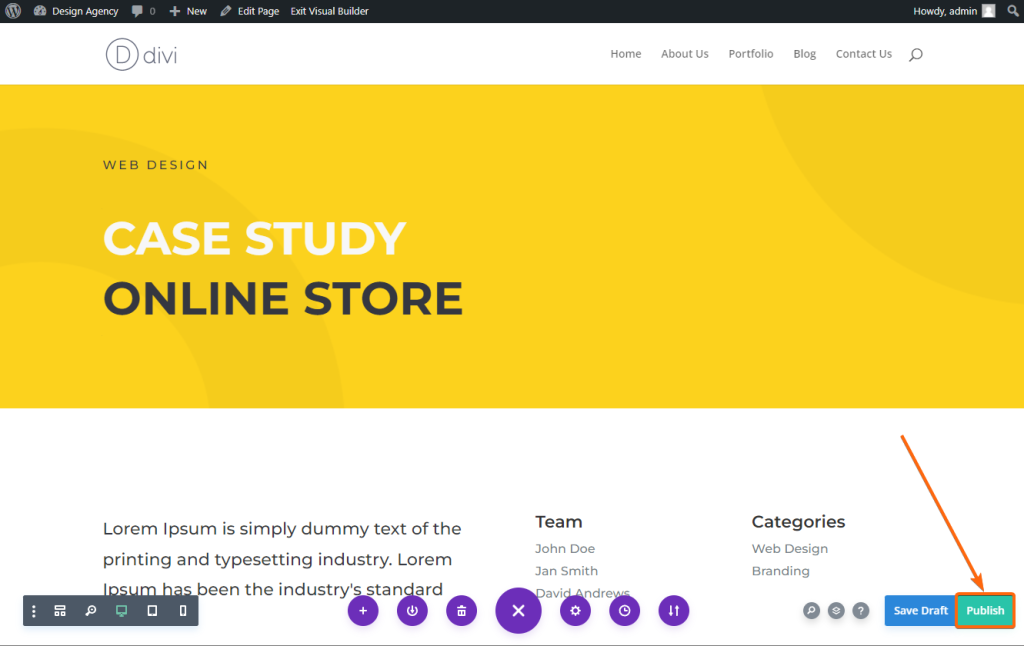The height and width of the screenshot is (646, 1024).
Task: Go to the Home page
Action: click(626, 54)
